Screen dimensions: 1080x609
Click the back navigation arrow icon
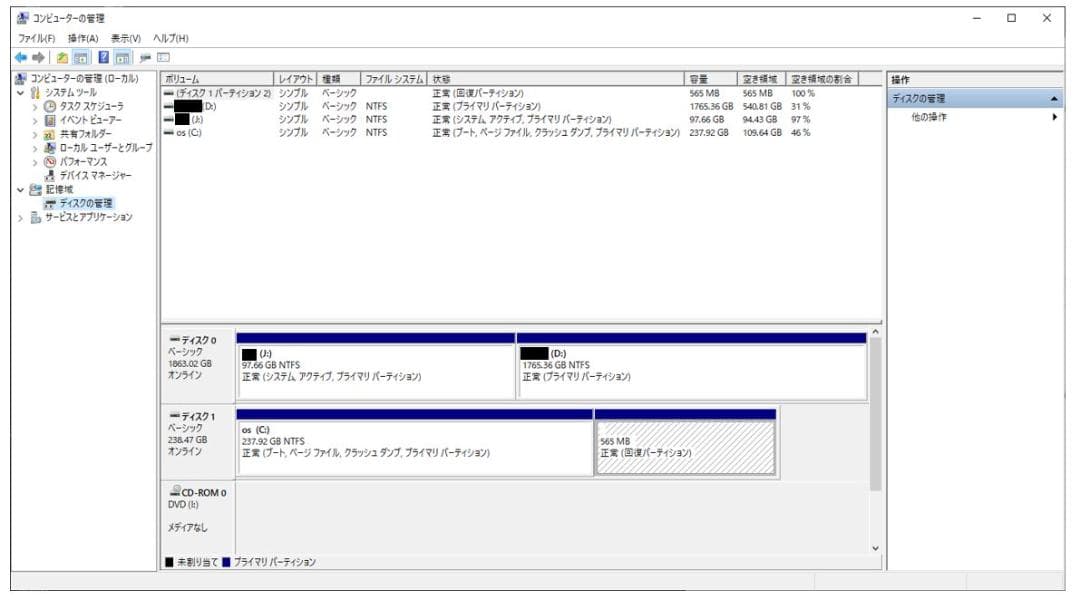[x=18, y=56]
